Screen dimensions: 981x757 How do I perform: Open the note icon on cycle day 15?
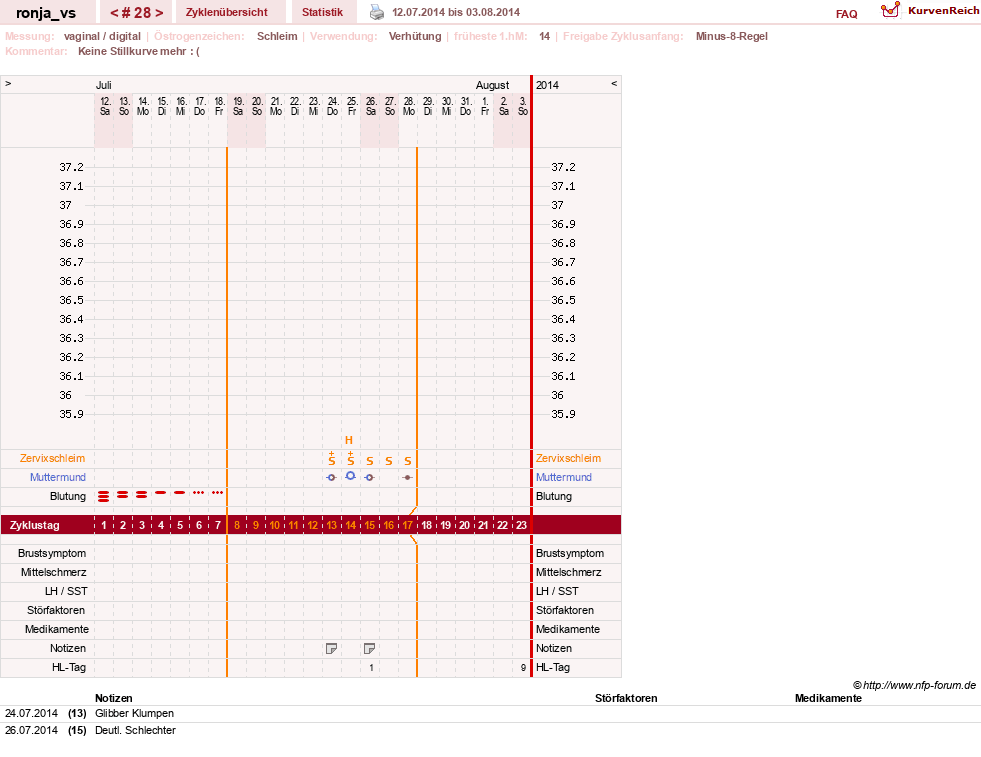coord(370,649)
